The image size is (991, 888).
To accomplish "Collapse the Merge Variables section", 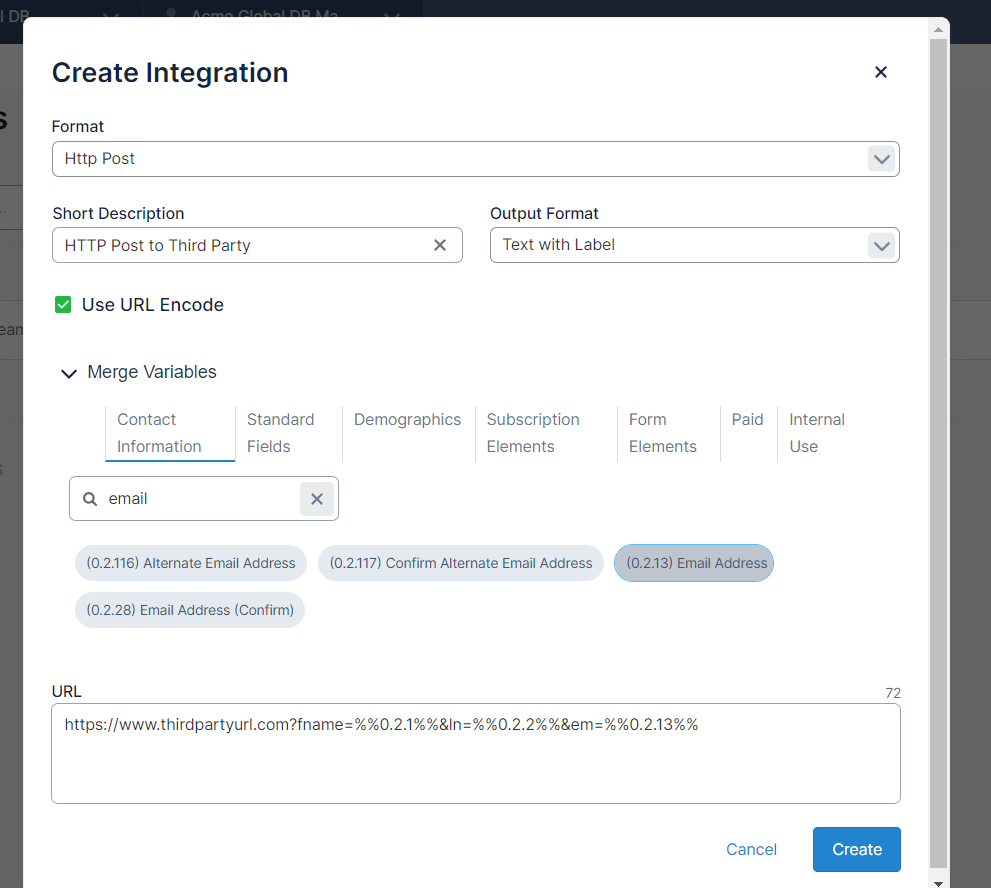I will [69, 373].
